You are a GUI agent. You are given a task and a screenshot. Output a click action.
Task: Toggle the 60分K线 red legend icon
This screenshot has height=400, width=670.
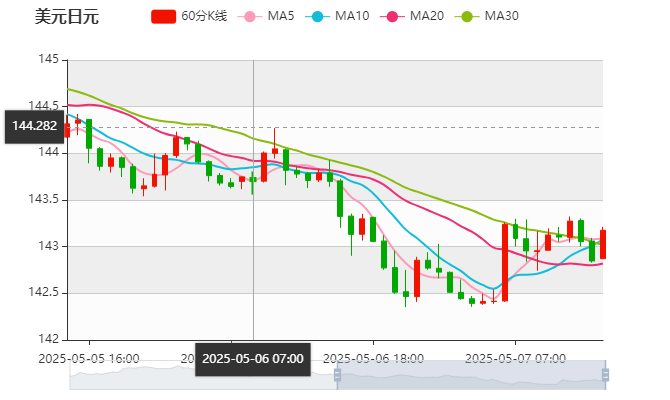click(163, 17)
